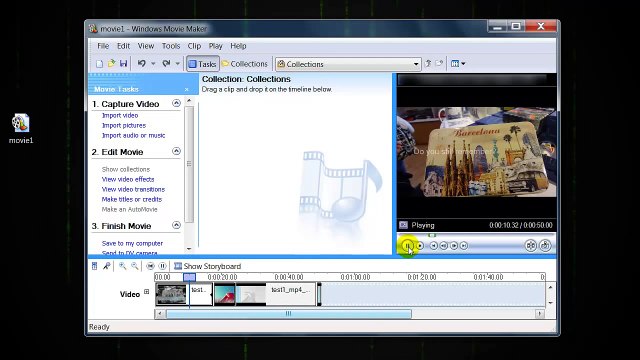Click the tasks pane scroll up arrow

(x=189, y=100)
